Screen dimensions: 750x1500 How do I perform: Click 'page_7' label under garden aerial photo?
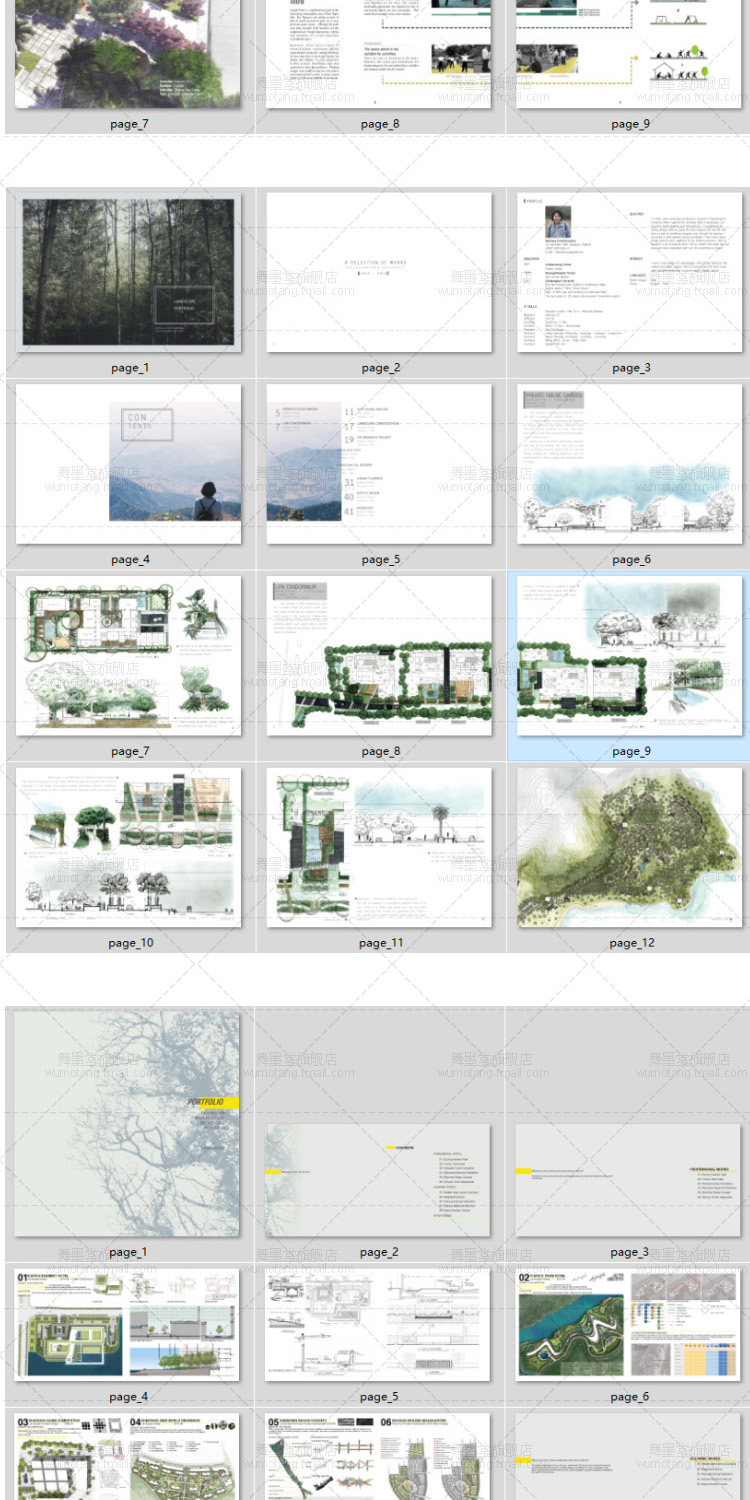pyautogui.click(x=130, y=124)
